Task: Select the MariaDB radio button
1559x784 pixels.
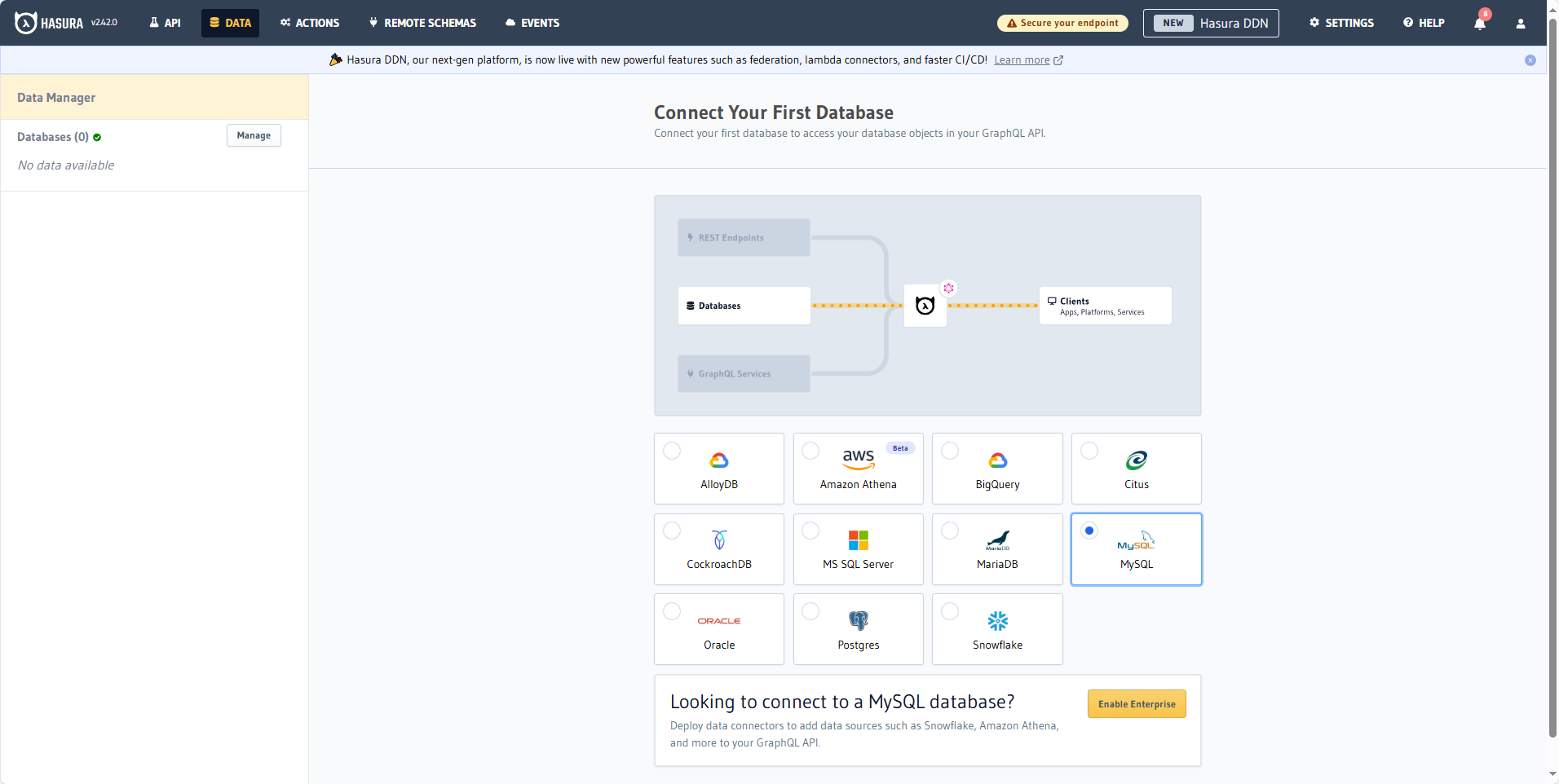Action: tap(950, 531)
